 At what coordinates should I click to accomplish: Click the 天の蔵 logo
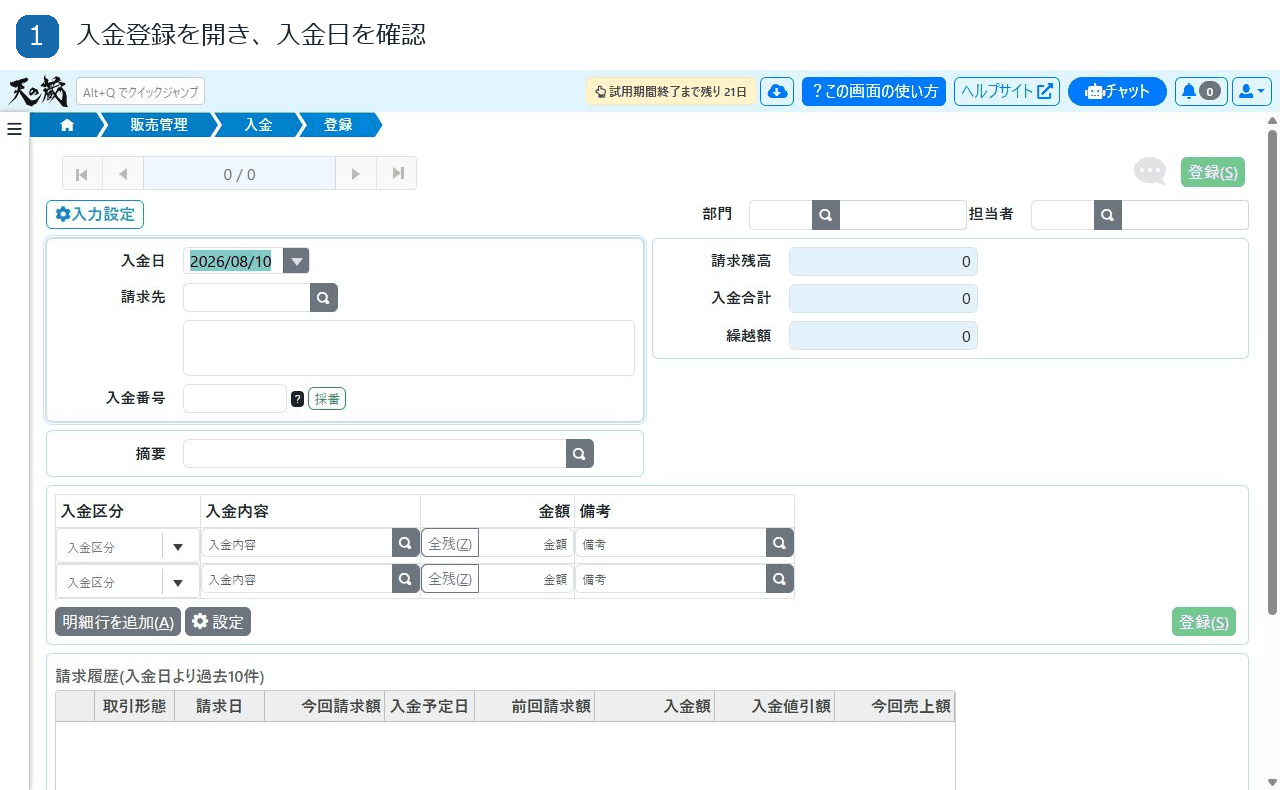tap(38, 92)
